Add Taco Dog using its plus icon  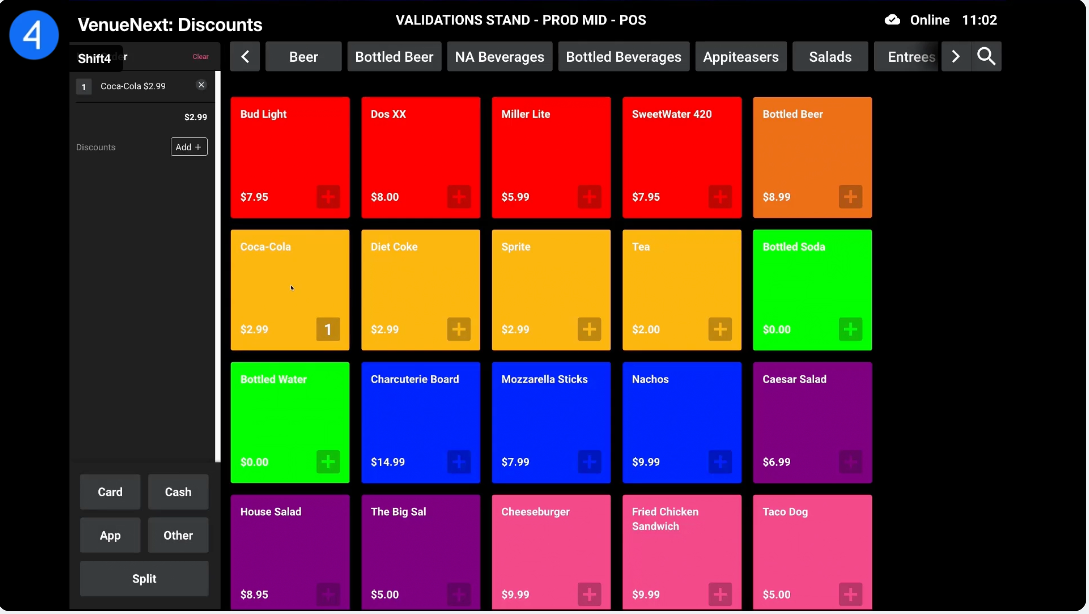tap(850, 595)
